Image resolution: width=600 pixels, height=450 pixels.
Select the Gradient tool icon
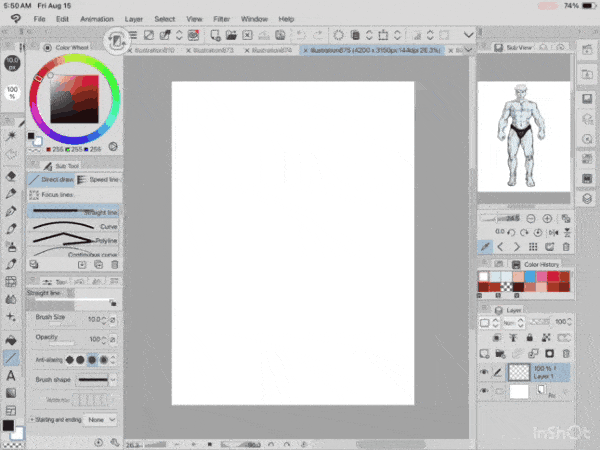[x=11, y=393]
